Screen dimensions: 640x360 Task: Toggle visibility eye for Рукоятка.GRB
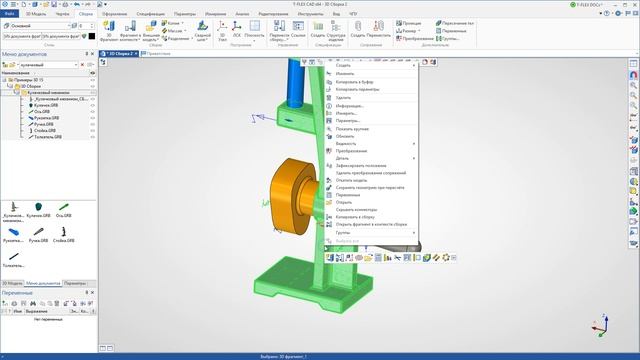[93, 118]
